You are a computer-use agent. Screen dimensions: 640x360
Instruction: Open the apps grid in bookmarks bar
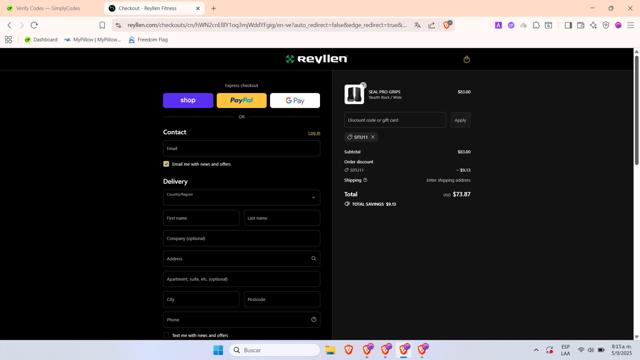(x=8, y=40)
